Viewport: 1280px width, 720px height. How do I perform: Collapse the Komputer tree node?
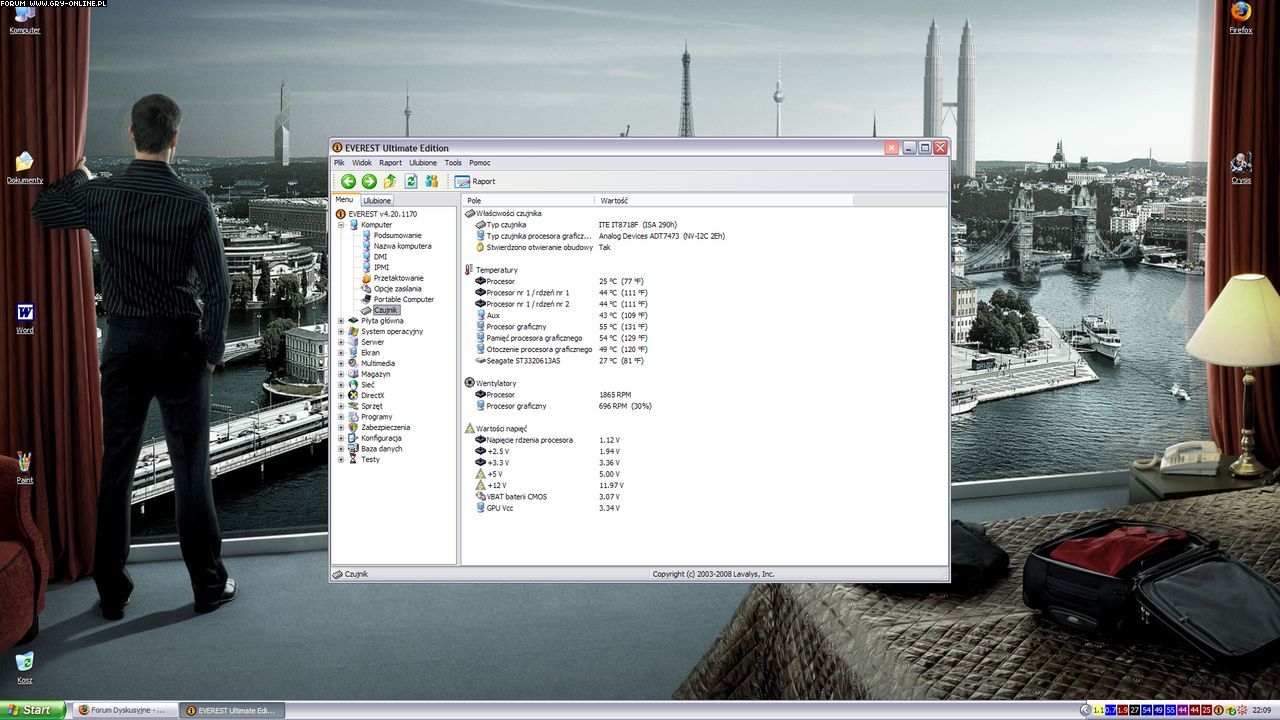(x=341, y=225)
